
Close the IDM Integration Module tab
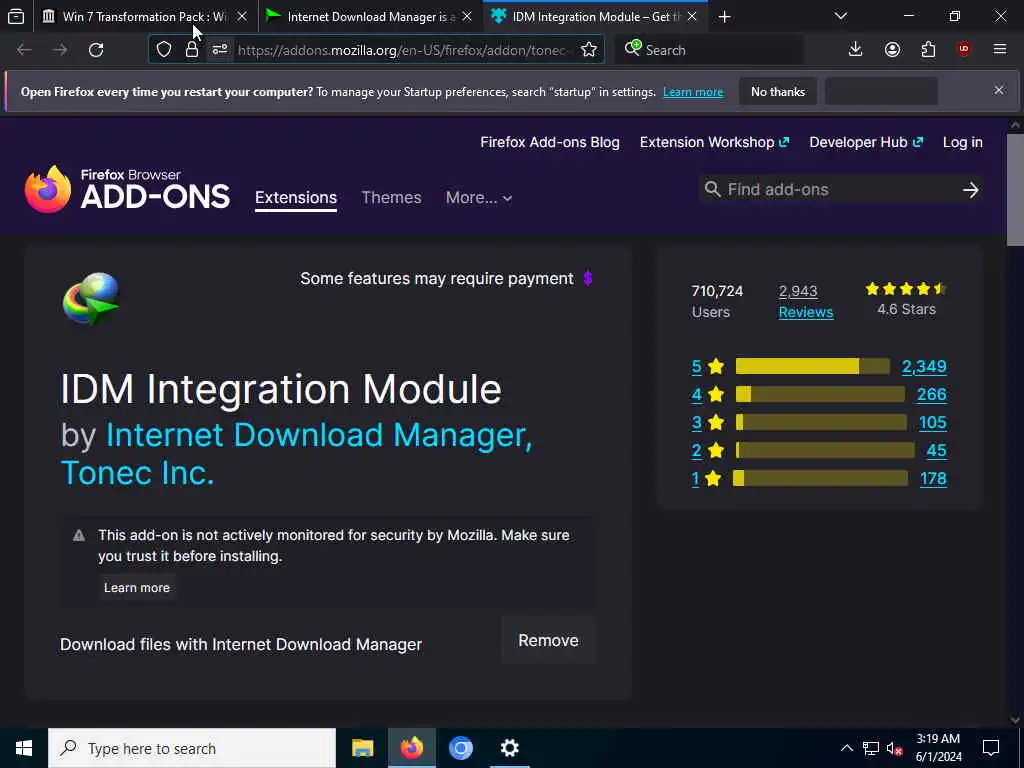[x=692, y=17]
